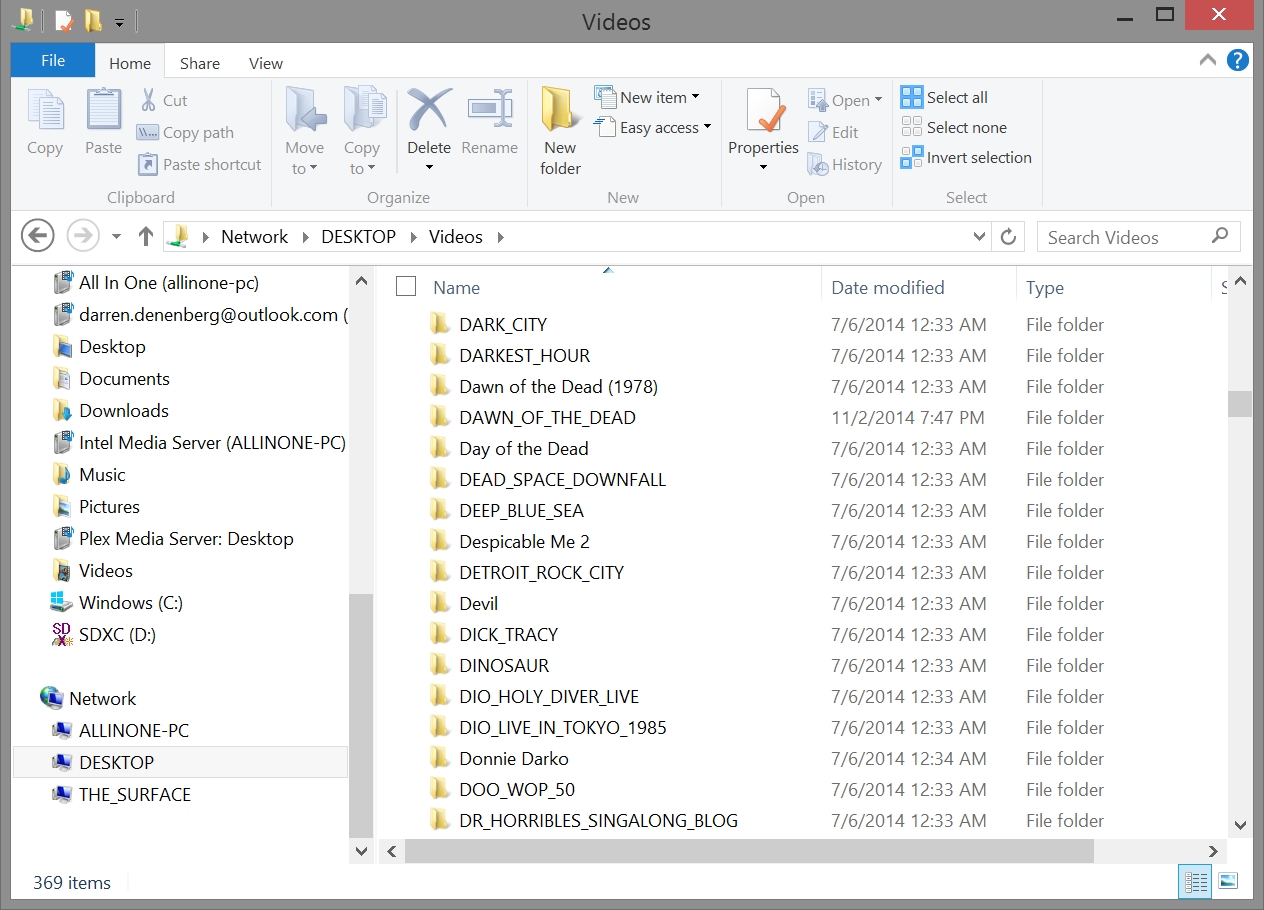Choose Copy path in ribbon
The width and height of the screenshot is (1264, 910).
pyautogui.click(x=186, y=132)
